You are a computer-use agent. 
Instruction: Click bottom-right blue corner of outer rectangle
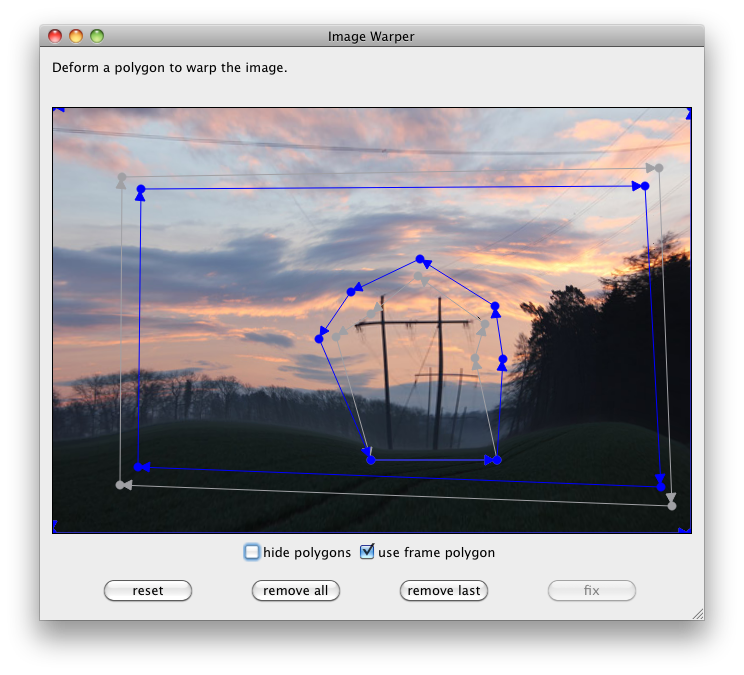(661, 487)
